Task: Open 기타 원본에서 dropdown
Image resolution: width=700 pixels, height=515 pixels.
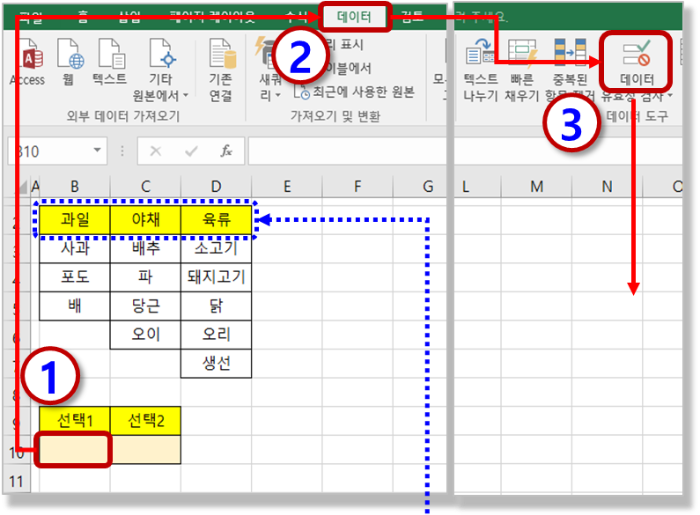Action: click(161, 70)
